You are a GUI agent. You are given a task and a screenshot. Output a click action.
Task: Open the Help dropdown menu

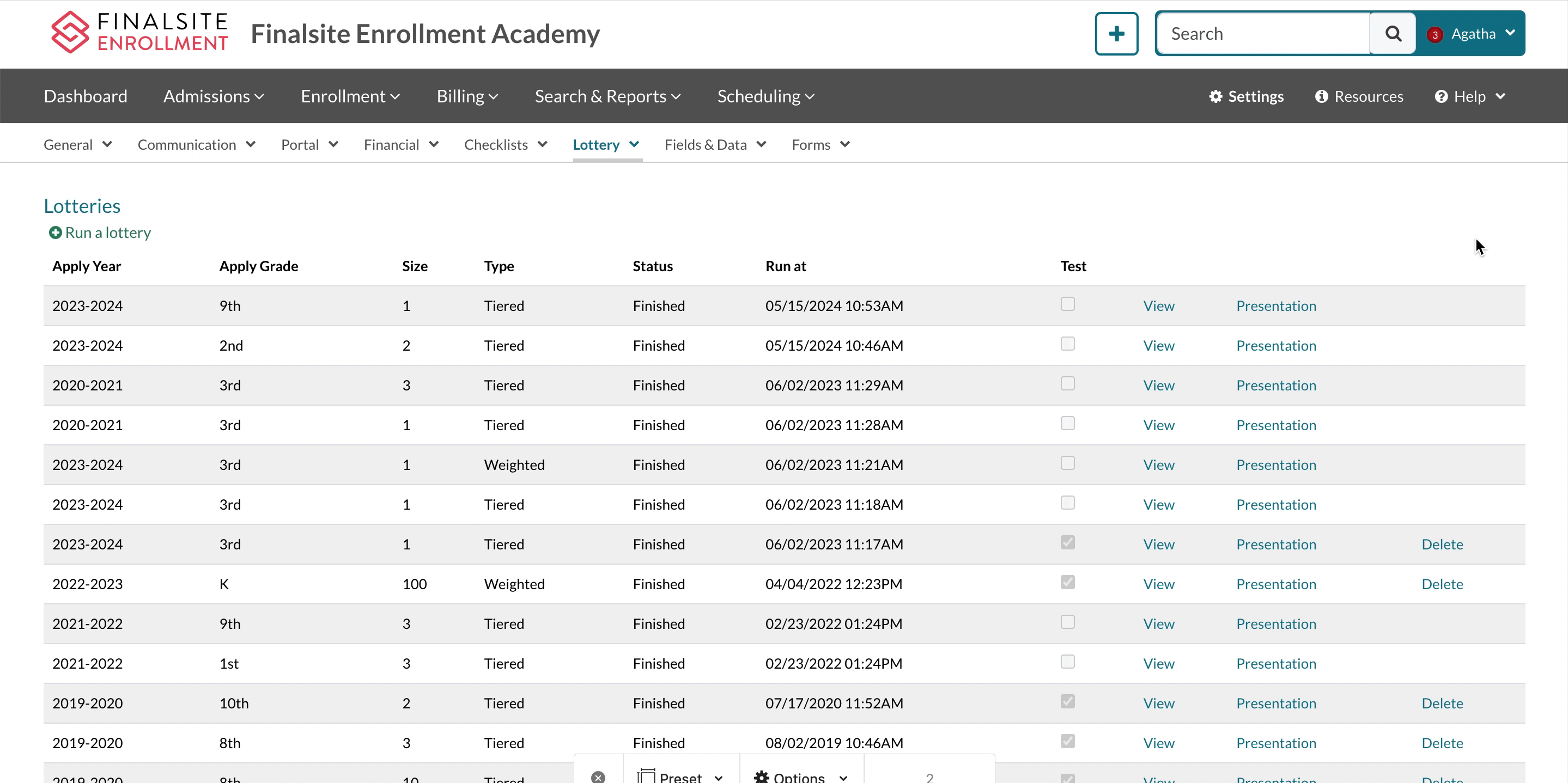1469,96
